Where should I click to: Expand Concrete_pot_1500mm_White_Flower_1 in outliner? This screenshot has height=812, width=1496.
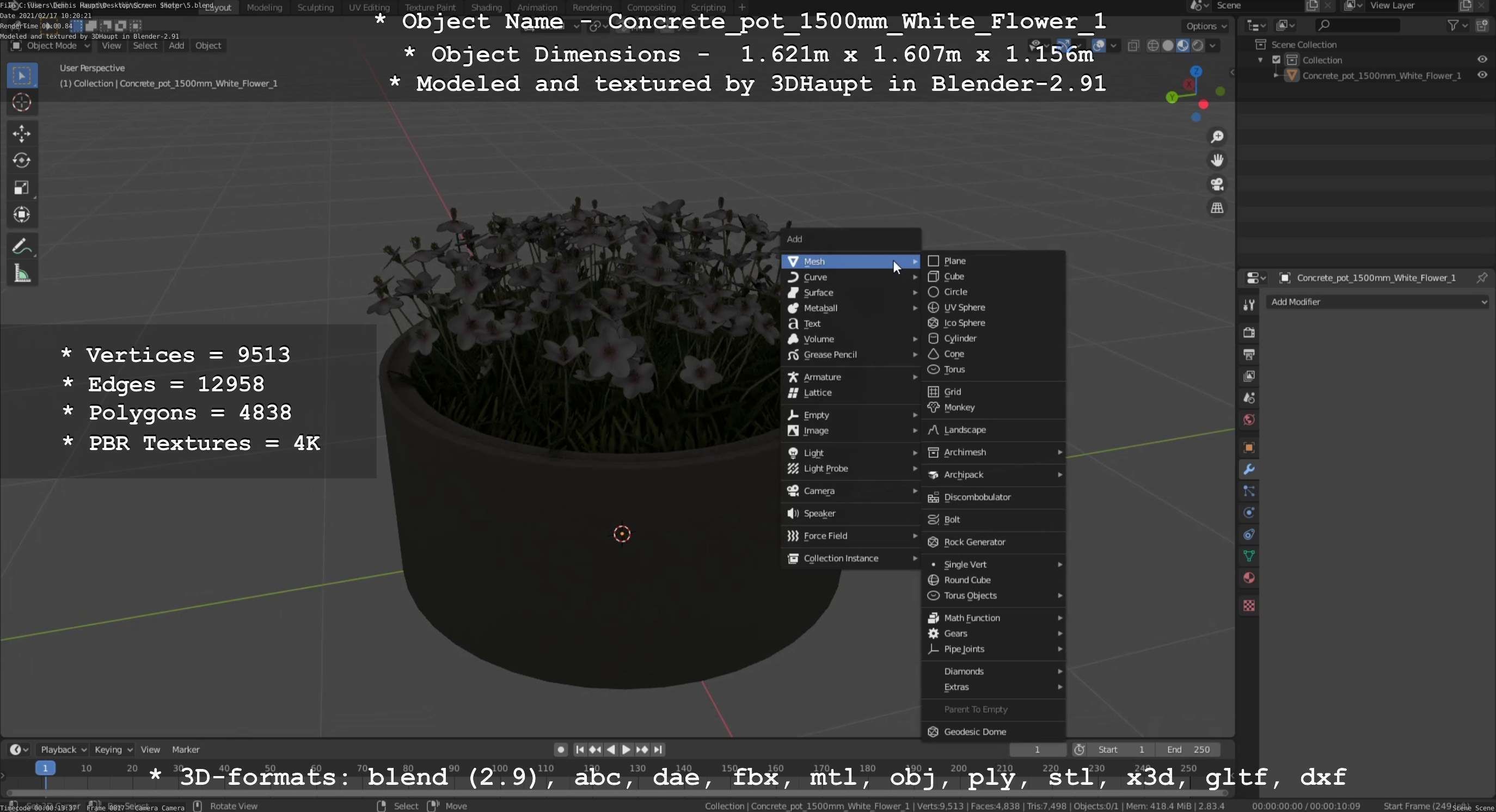1276,76
